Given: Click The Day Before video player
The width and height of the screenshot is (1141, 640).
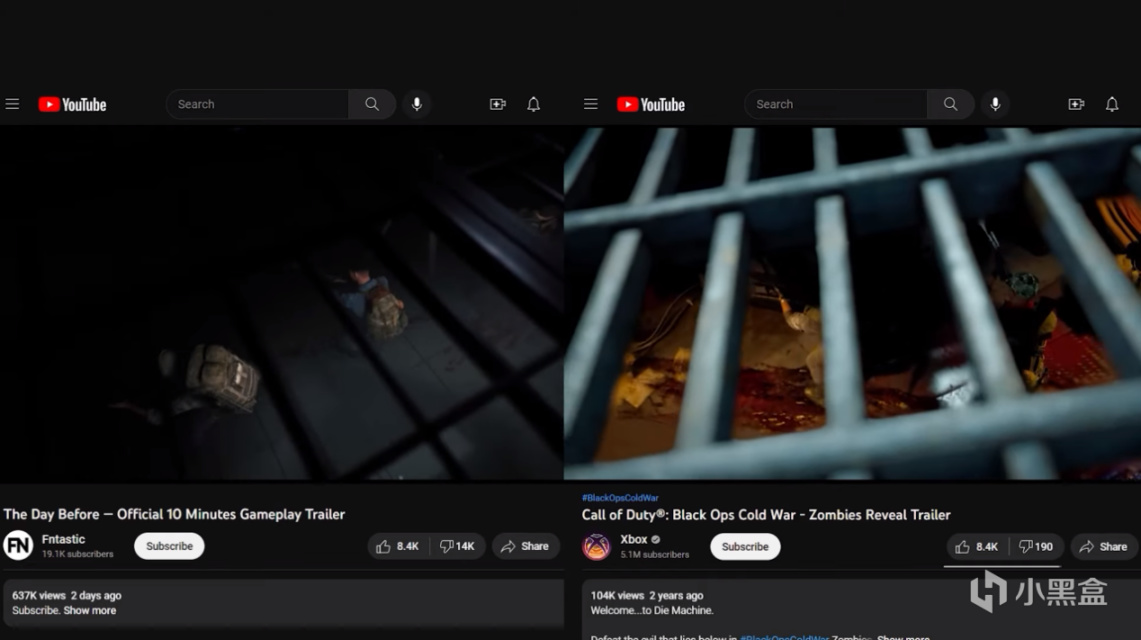Looking at the screenshot, I should point(282,303).
